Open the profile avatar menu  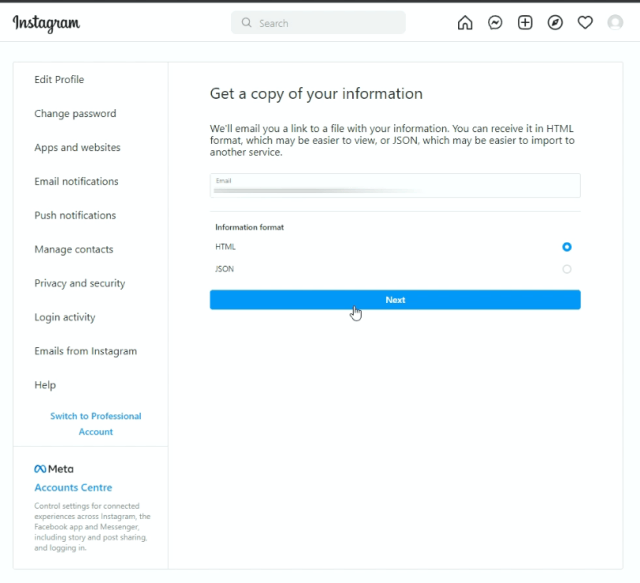click(x=615, y=22)
